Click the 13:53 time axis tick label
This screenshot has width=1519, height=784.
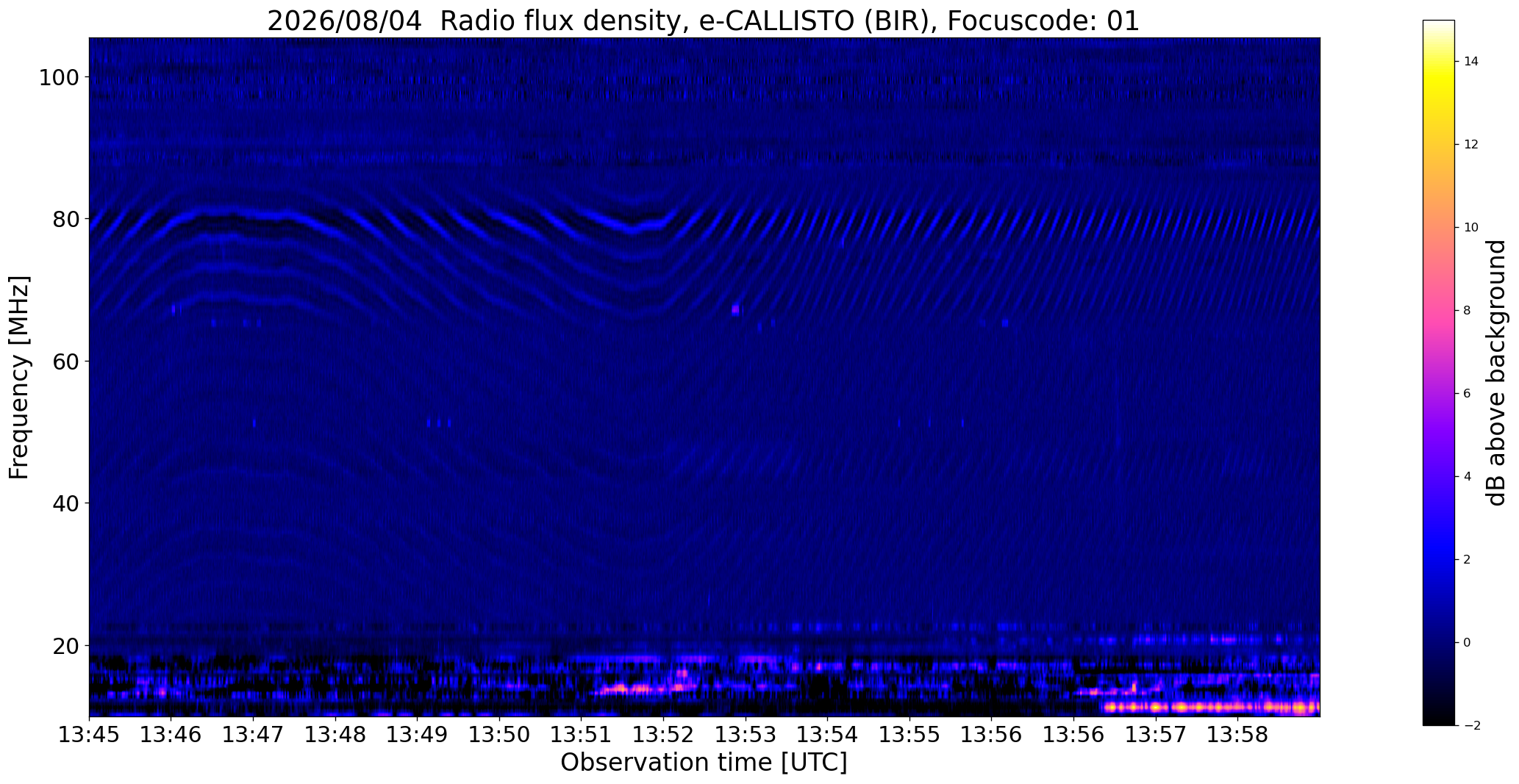click(x=746, y=735)
